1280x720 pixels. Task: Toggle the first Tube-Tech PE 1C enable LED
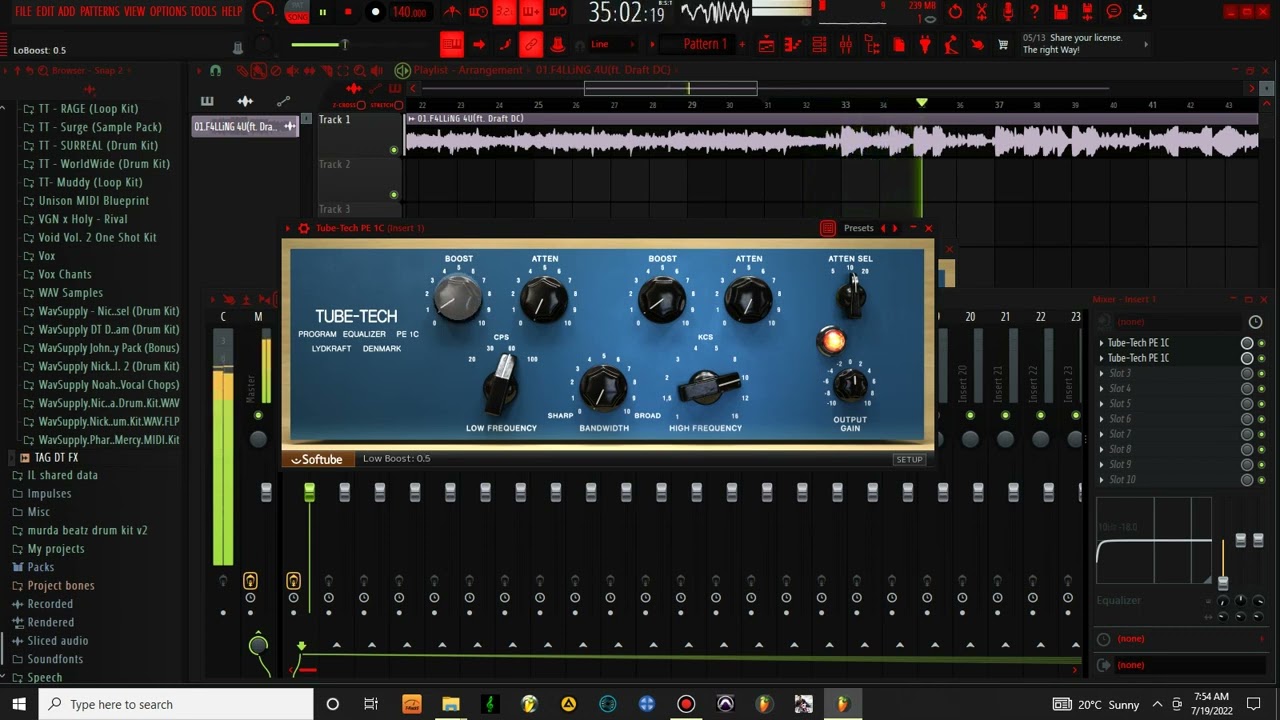[x=1261, y=343]
